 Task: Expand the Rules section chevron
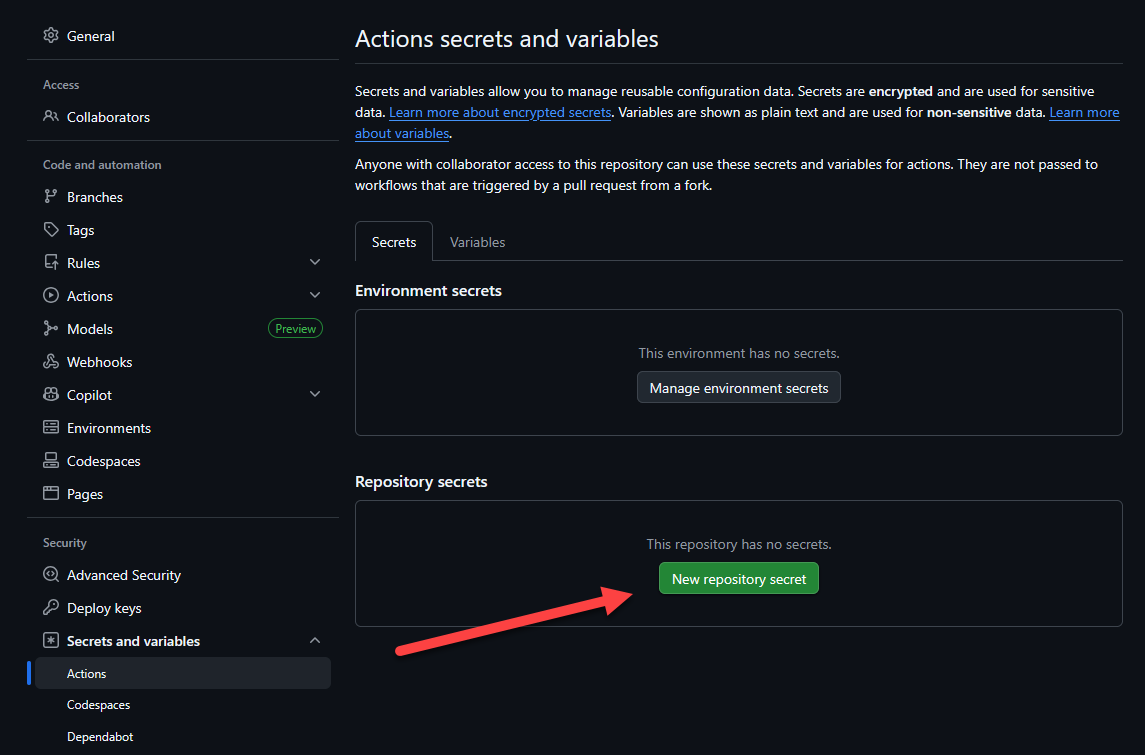point(315,263)
